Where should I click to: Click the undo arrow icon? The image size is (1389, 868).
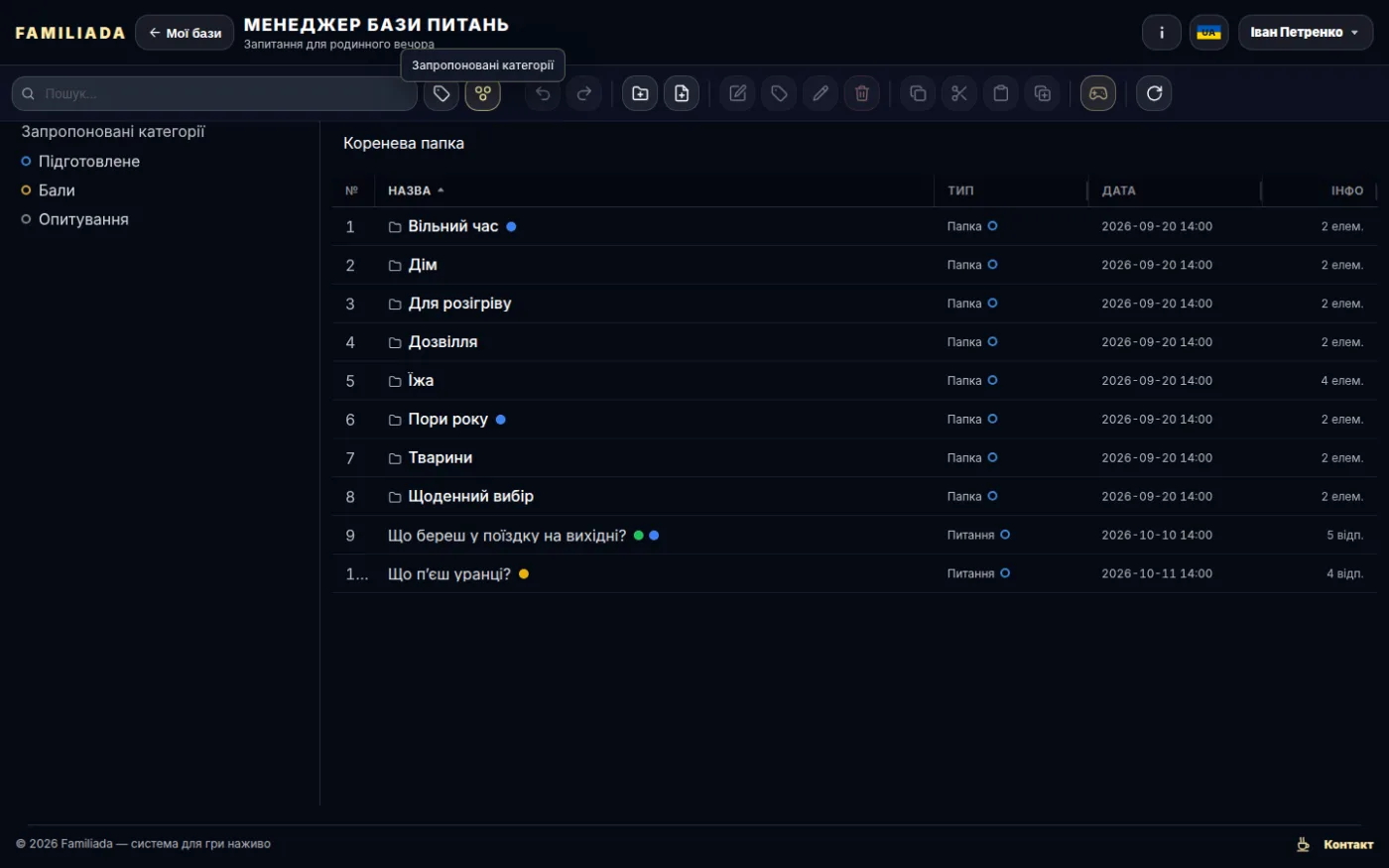click(x=543, y=93)
